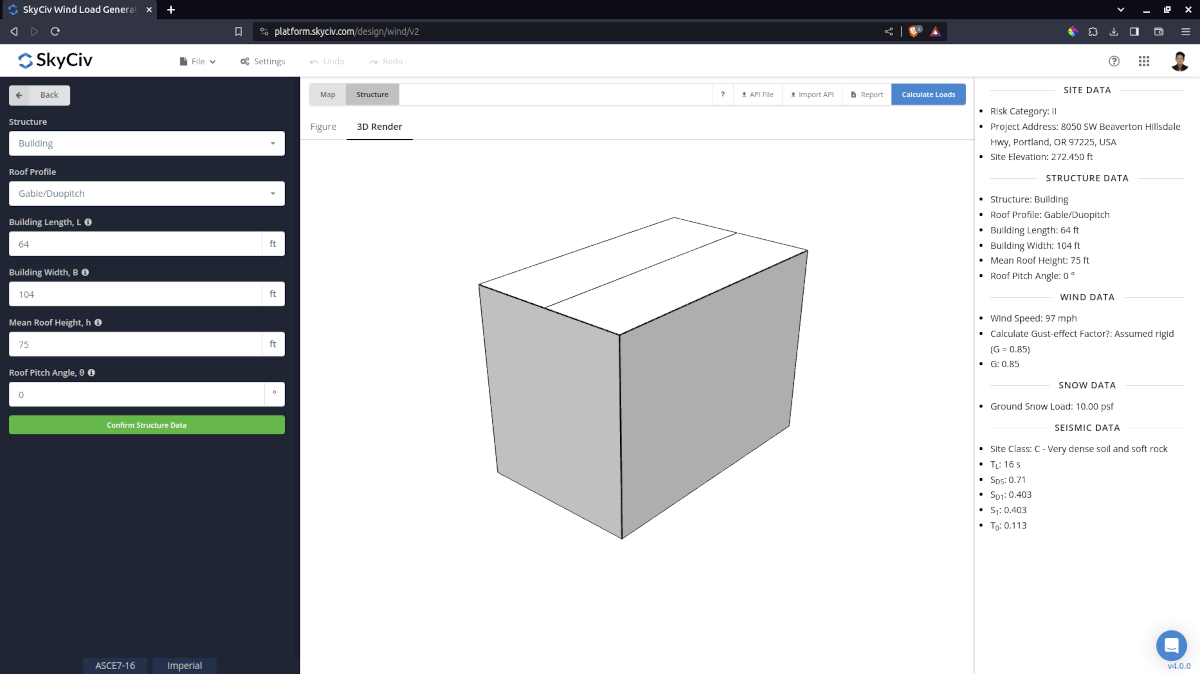The width and height of the screenshot is (1200, 674).
Task: Toggle the ASCE7-16 design code
Action: tap(114, 664)
